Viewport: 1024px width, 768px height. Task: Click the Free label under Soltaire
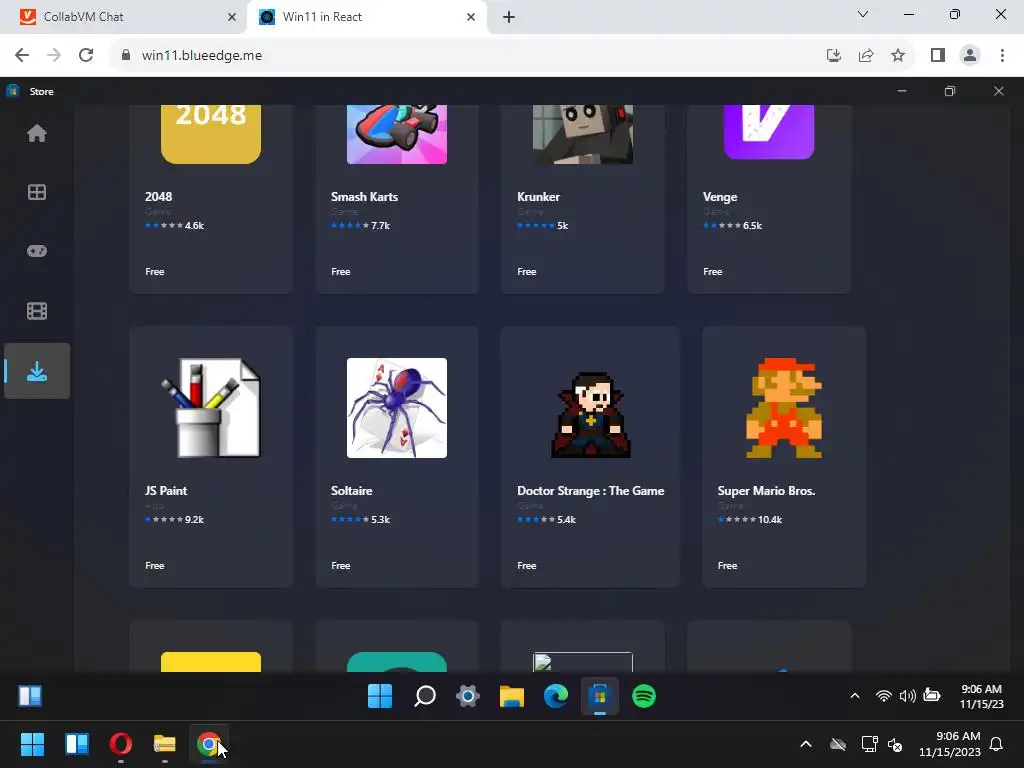click(x=340, y=566)
